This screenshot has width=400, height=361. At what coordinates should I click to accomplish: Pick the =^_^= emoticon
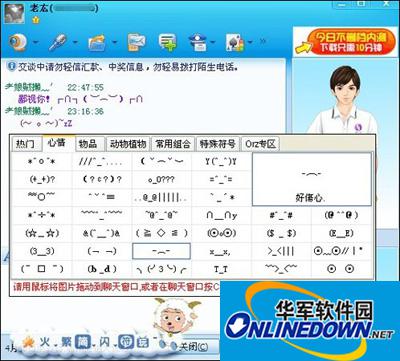coord(221,180)
